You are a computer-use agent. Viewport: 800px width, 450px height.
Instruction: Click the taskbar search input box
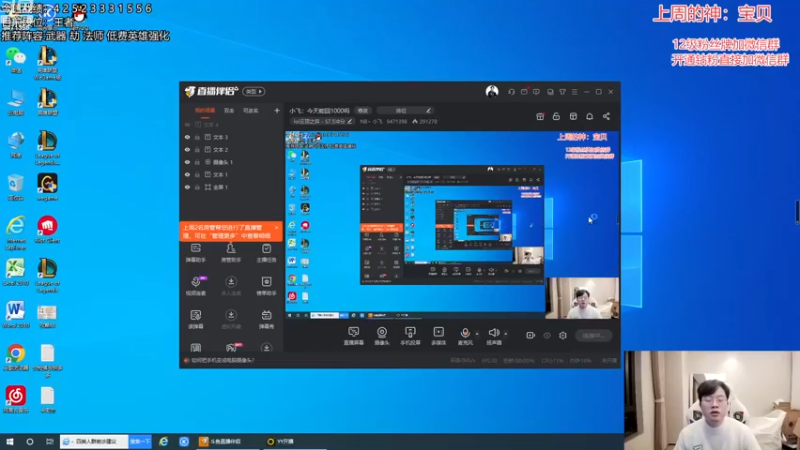[x=94, y=441]
